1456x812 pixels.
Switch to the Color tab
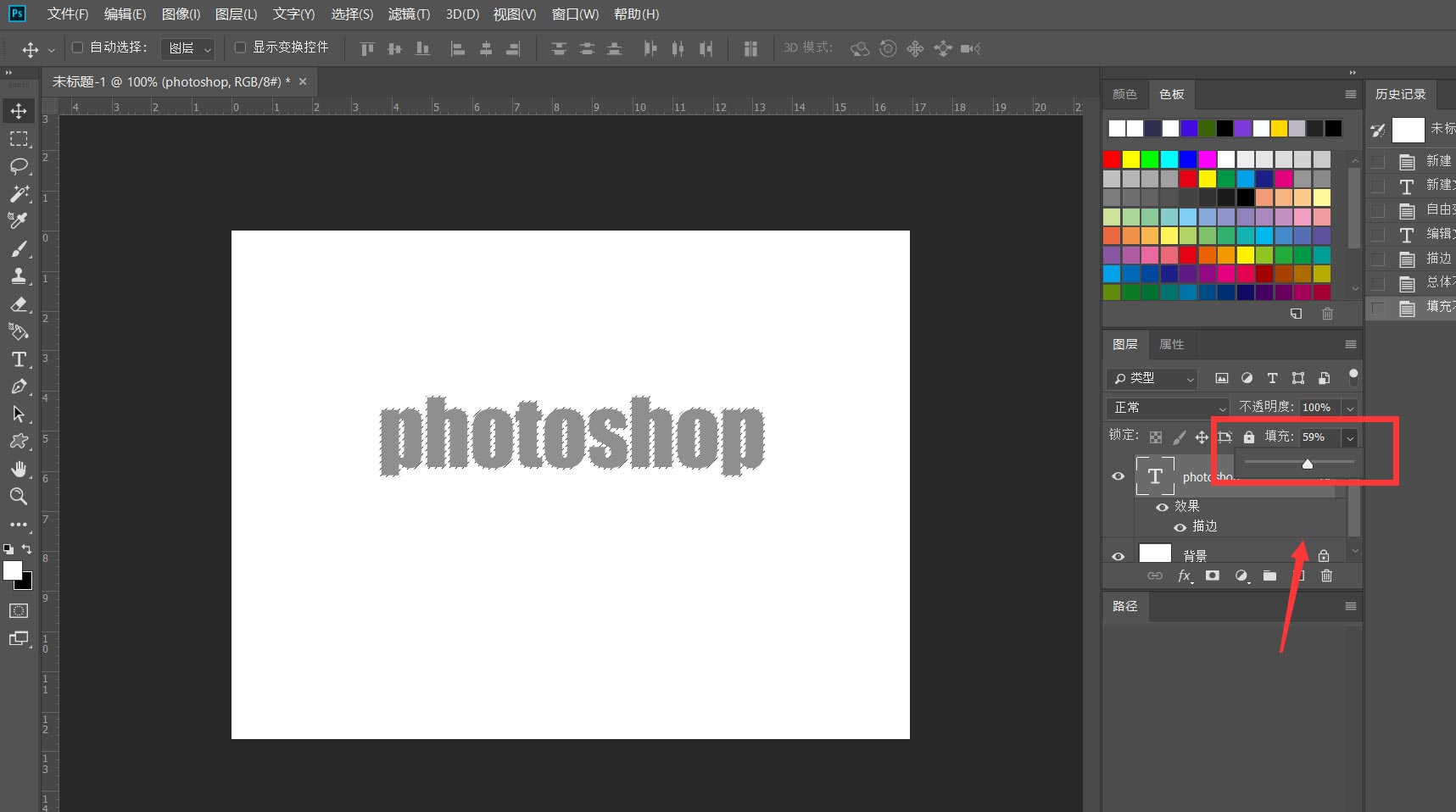pos(1124,94)
